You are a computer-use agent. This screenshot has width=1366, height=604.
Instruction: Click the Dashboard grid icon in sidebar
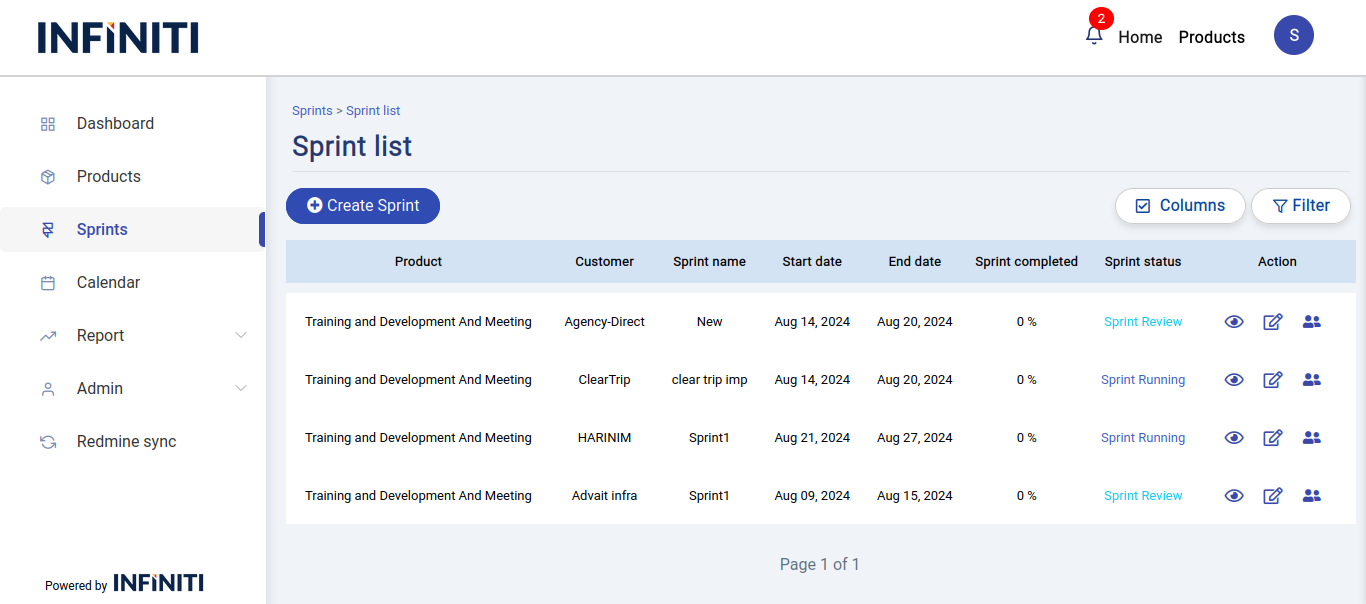click(x=48, y=124)
